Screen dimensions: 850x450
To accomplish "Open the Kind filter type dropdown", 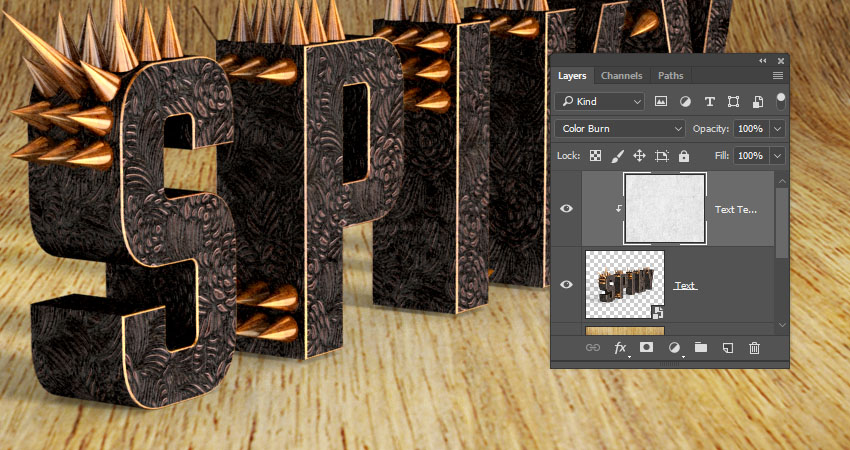I will 600,101.
